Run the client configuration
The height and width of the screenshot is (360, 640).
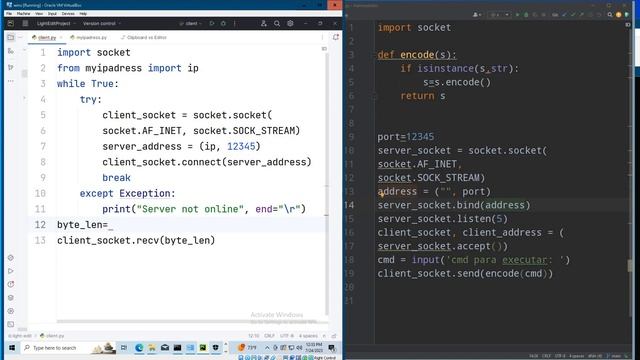212,24
